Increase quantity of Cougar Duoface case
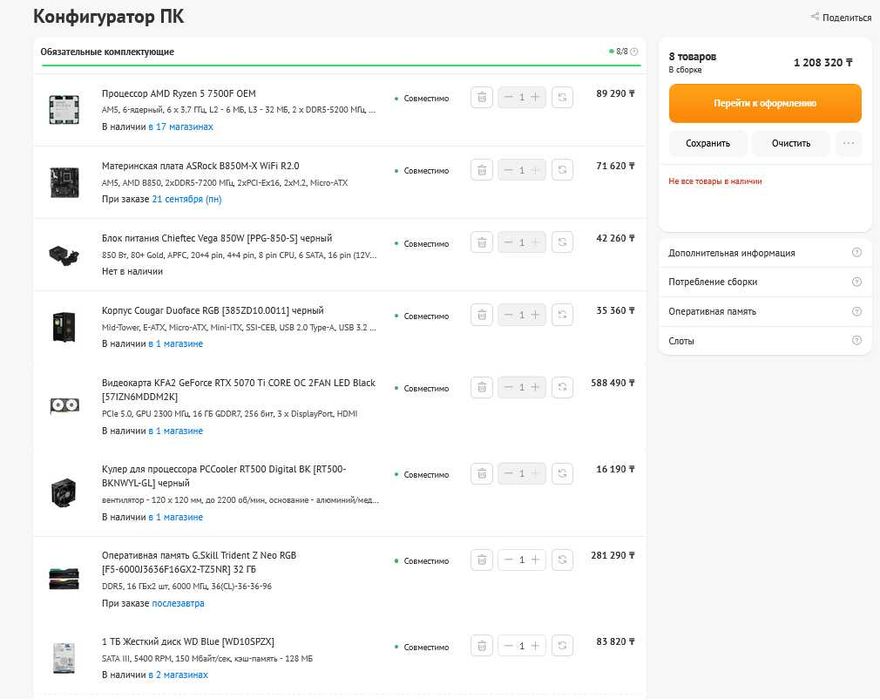This screenshot has width=880, height=700. pyautogui.click(x=535, y=315)
